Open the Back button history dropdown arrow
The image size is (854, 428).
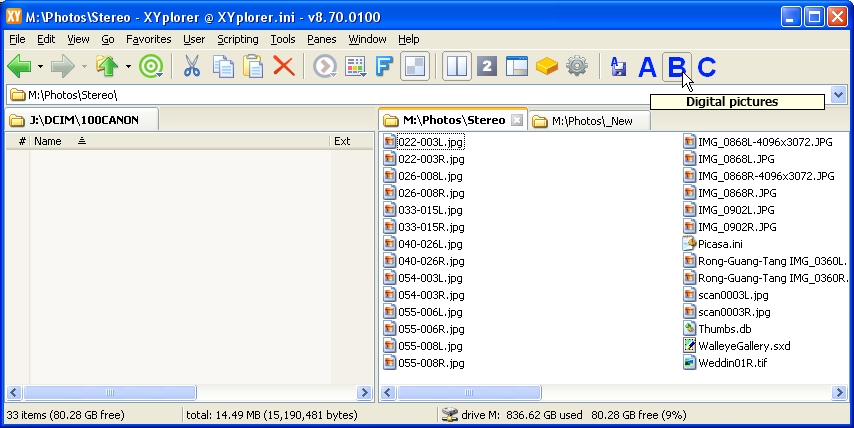pyautogui.click(x=40, y=67)
